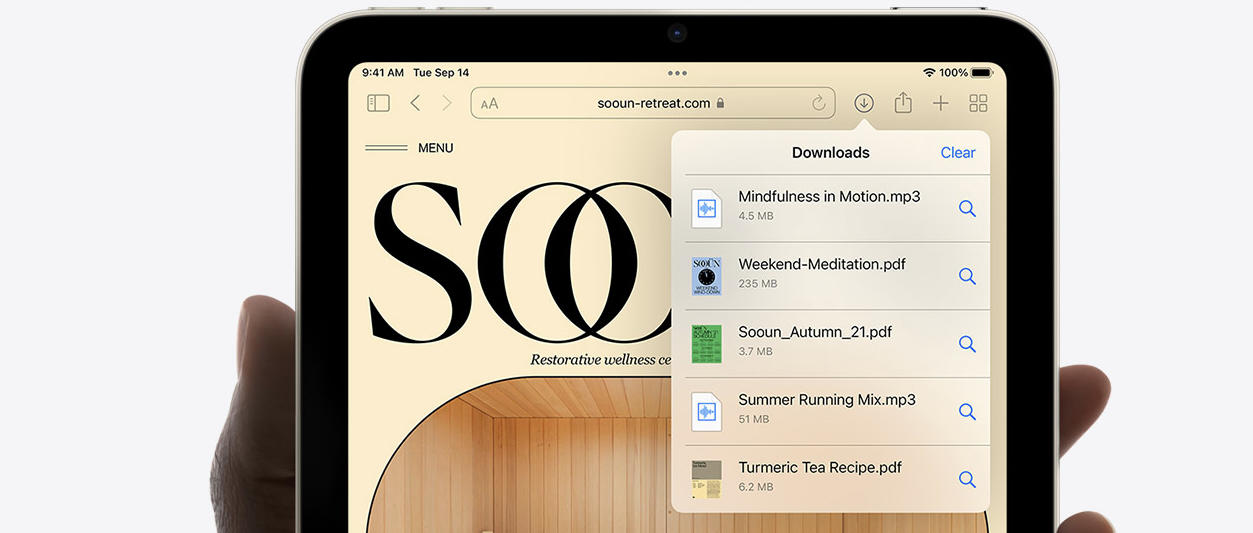The width and height of the screenshot is (1253, 533).
Task: Show Summer Running Mix.mp3 in Files
Action: coord(967,411)
